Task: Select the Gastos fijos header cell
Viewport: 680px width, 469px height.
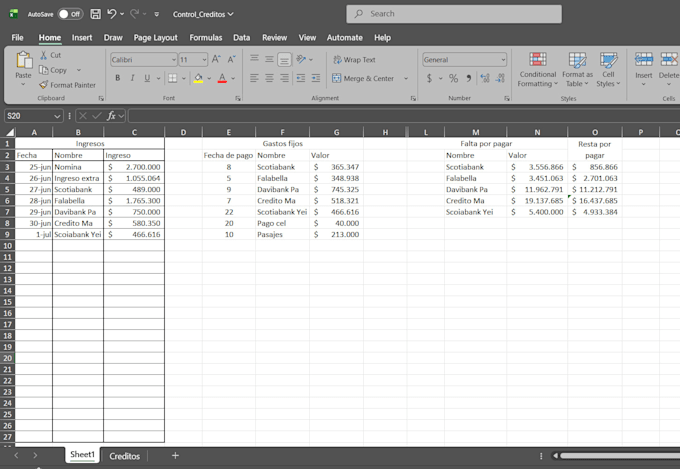Action: [283, 144]
